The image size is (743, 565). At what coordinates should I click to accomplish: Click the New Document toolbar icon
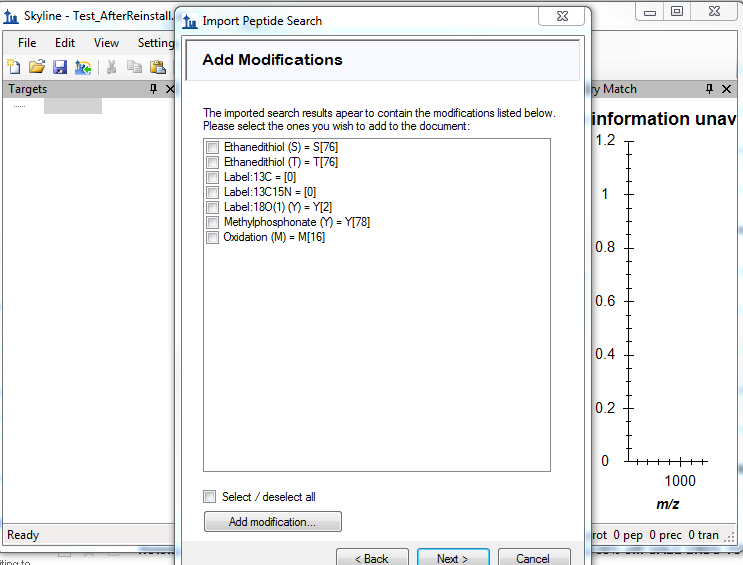tap(14, 67)
